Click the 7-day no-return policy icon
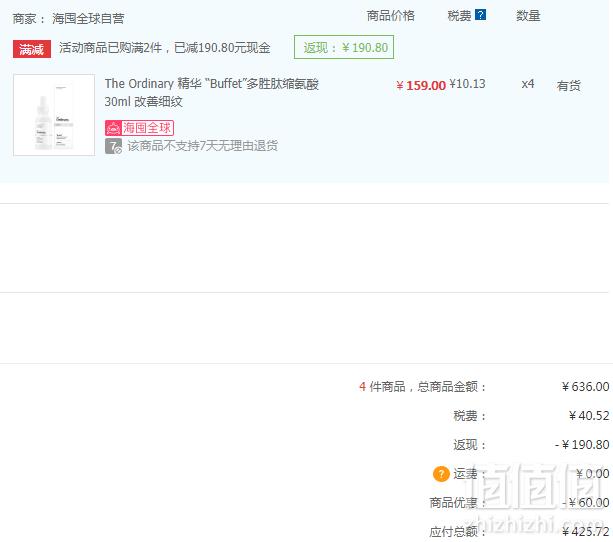Viewport: 613px width, 542px height. click(113, 146)
